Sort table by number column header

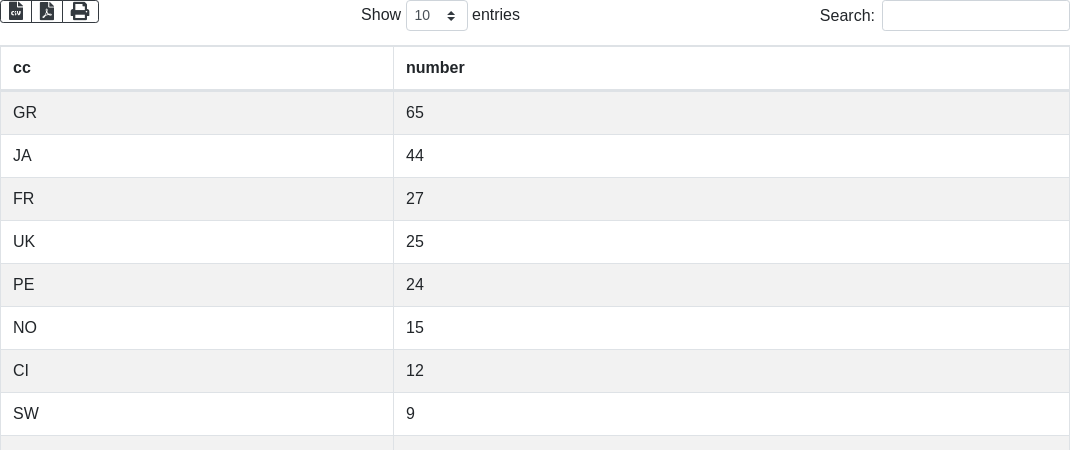[x=732, y=68]
